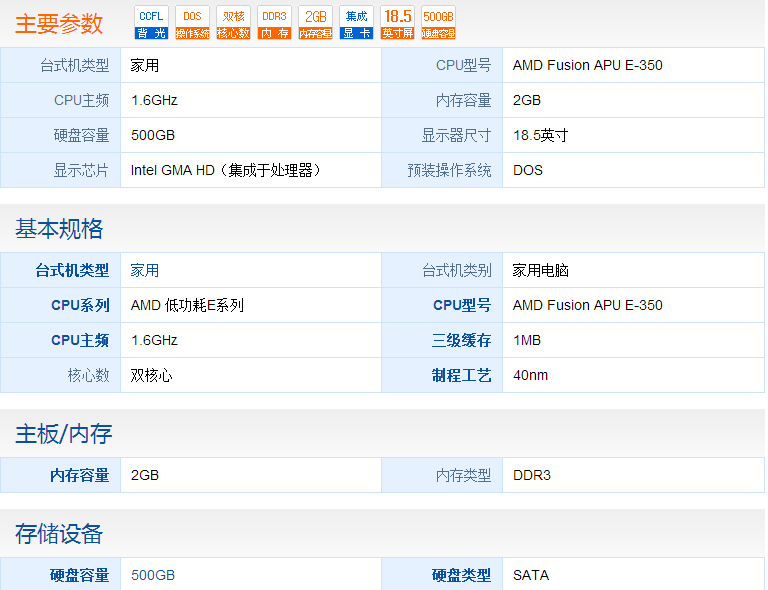
Task: Open the bold 硬盘容量 link in 存储设备
Action: [79, 575]
